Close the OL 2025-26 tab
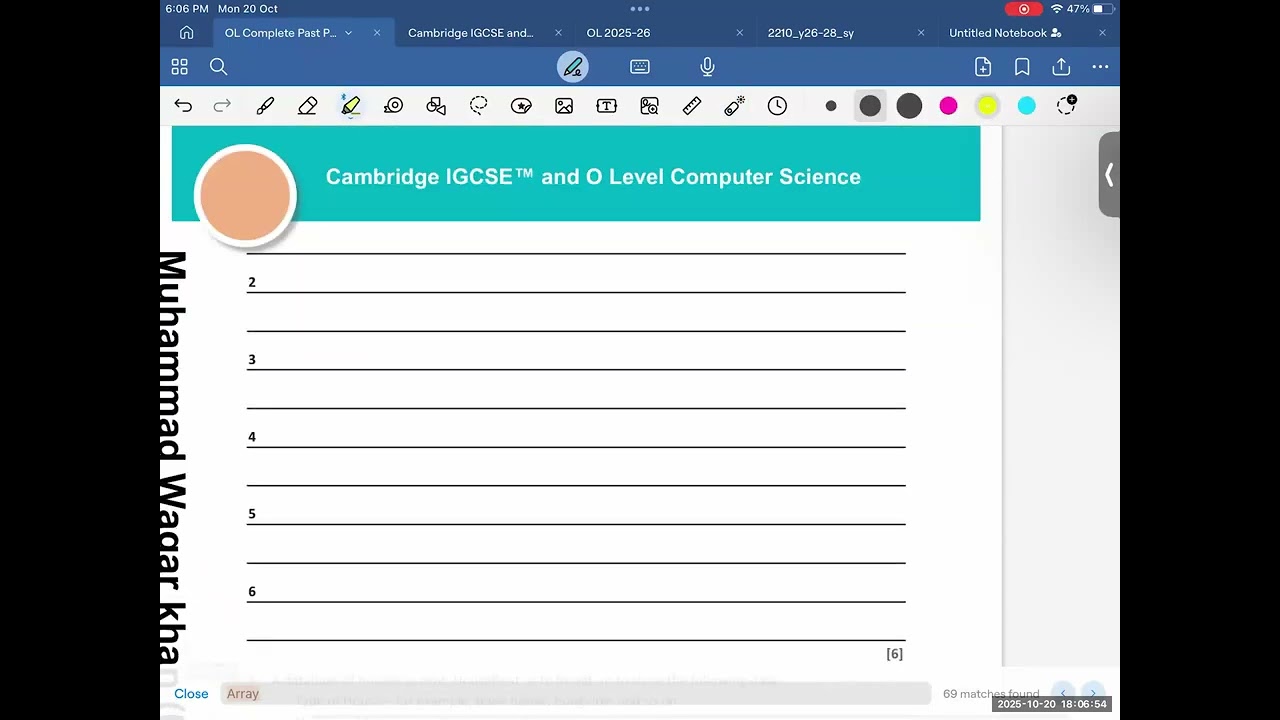 (740, 33)
